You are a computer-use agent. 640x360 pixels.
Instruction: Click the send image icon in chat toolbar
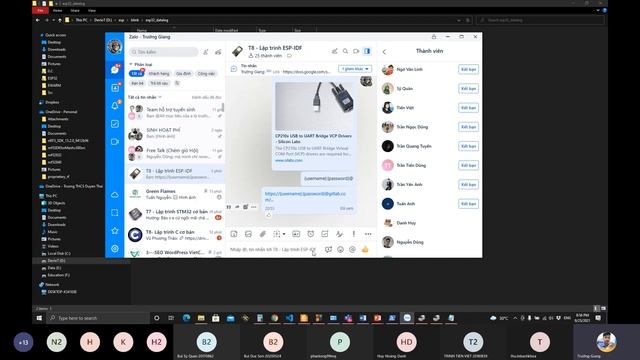(x=248, y=234)
